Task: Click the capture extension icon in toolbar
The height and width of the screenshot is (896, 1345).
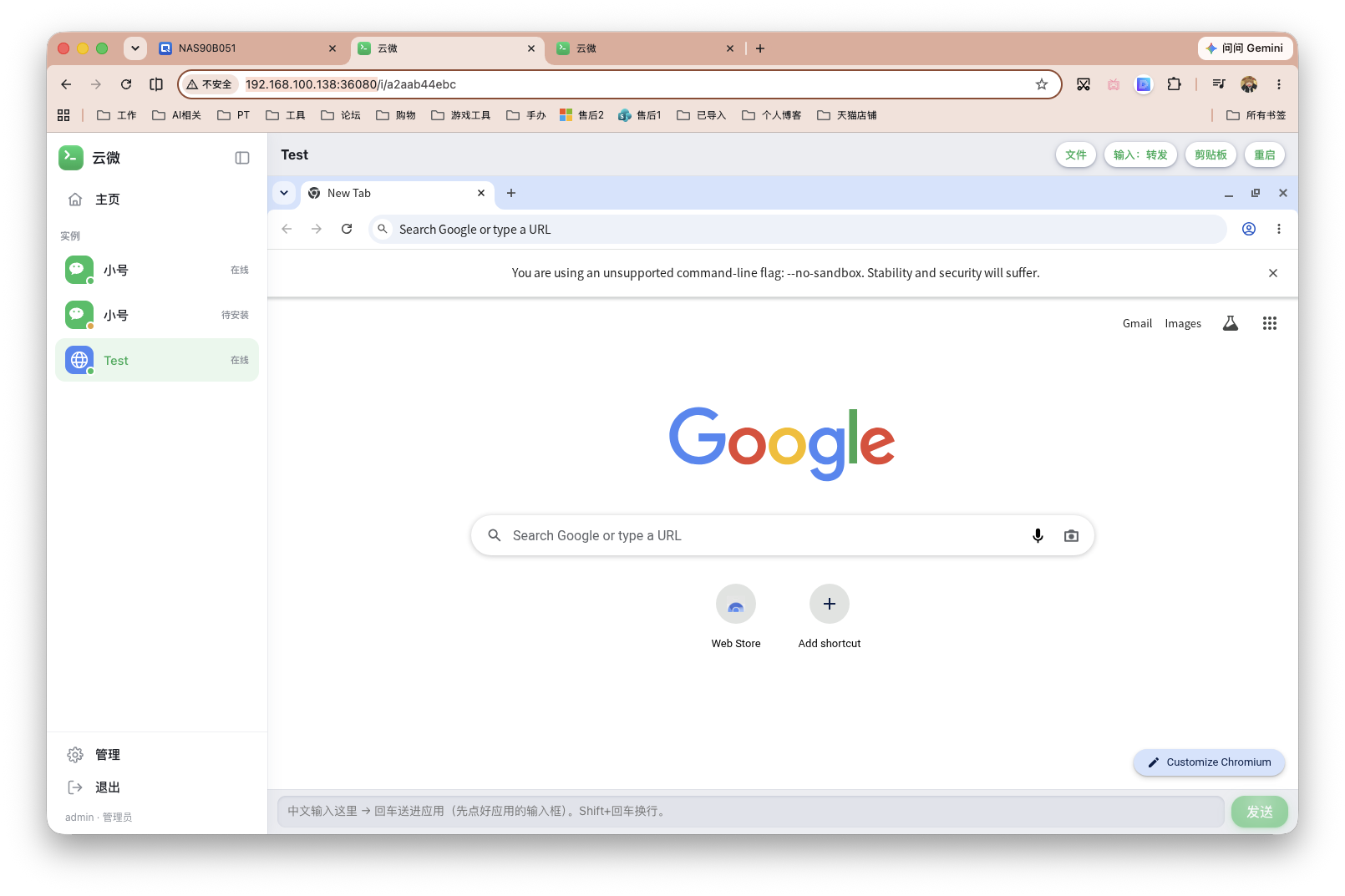Action: 1084,84
